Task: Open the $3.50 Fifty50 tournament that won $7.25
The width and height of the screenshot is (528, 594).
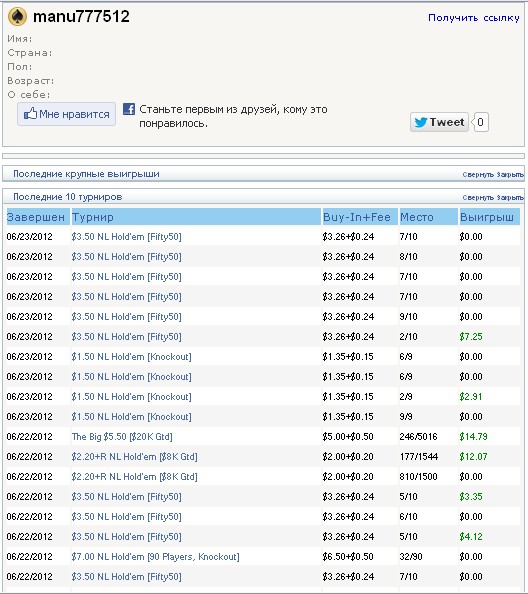Action: click(127, 336)
